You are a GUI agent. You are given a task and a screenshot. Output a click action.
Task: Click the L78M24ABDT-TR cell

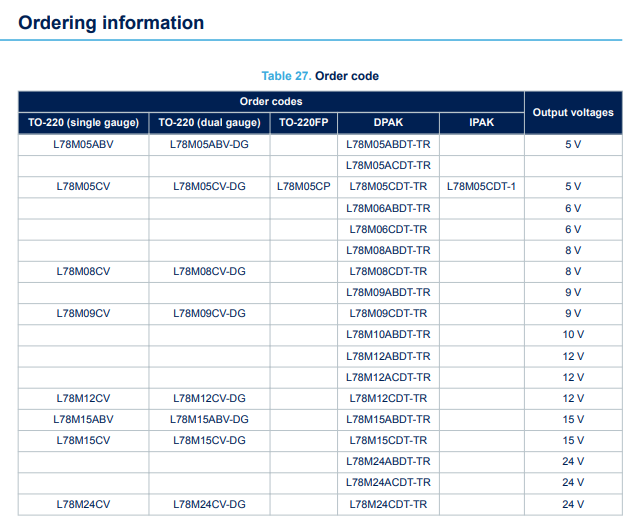tap(388, 462)
